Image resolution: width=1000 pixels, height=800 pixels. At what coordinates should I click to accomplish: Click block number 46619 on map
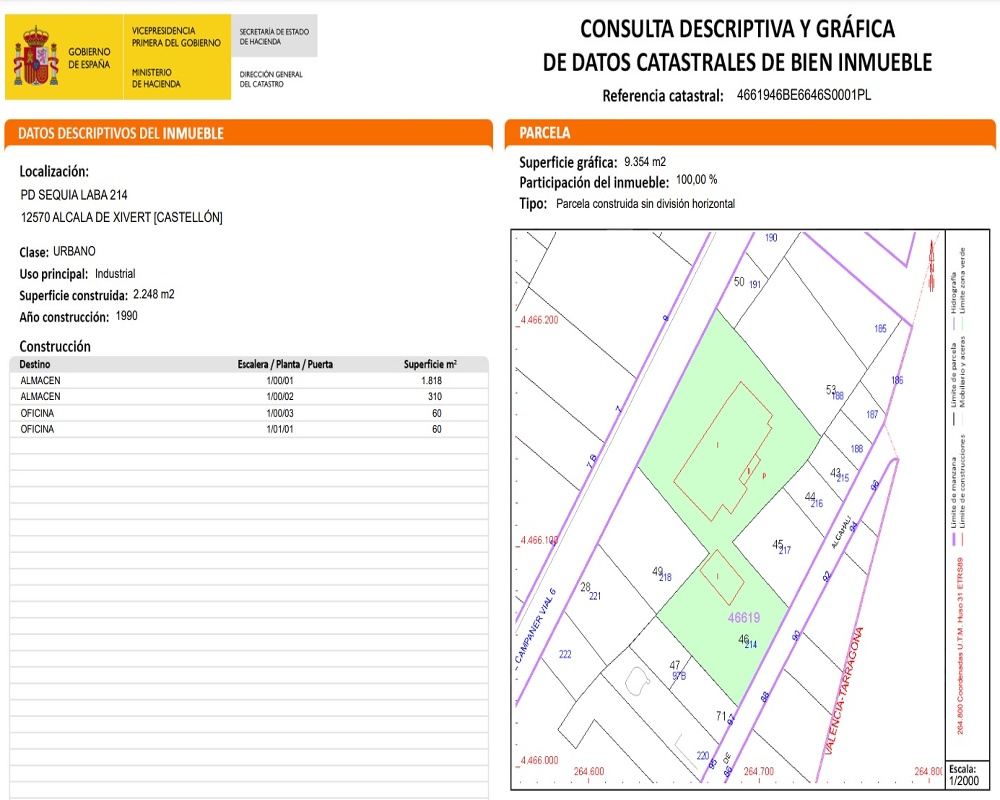(x=744, y=618)
